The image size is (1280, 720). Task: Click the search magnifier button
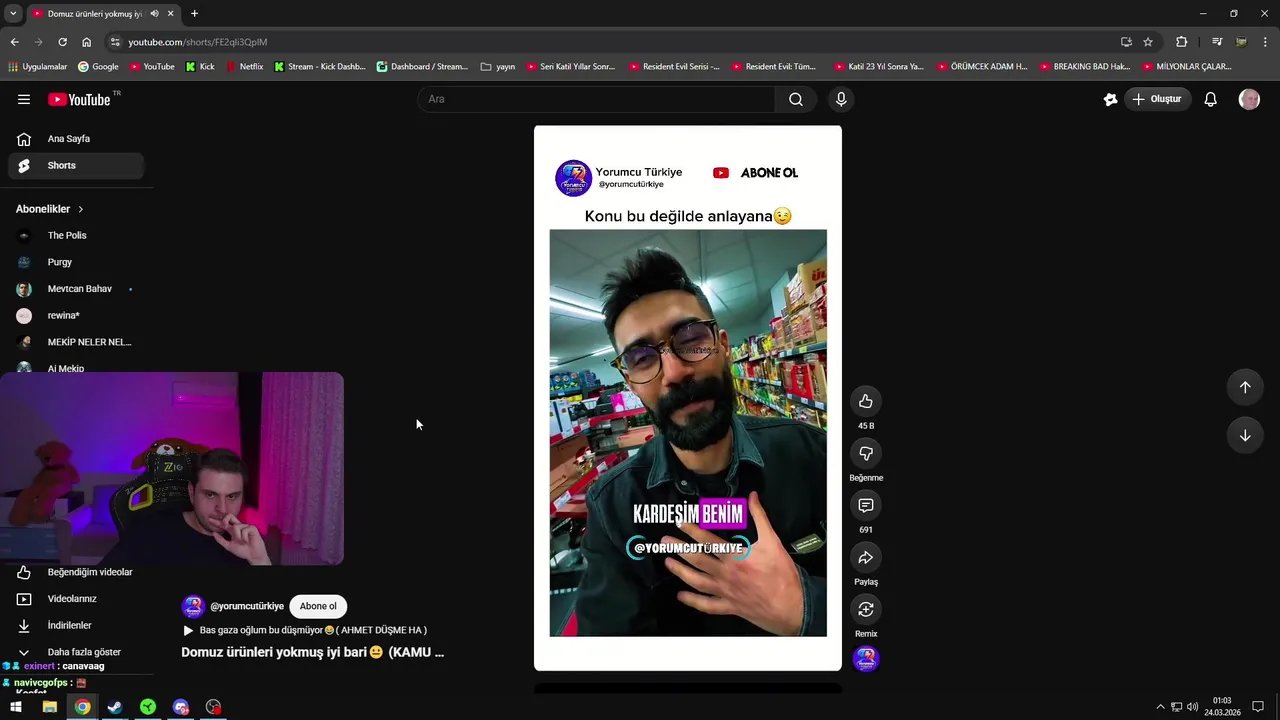tap(796, 99)
